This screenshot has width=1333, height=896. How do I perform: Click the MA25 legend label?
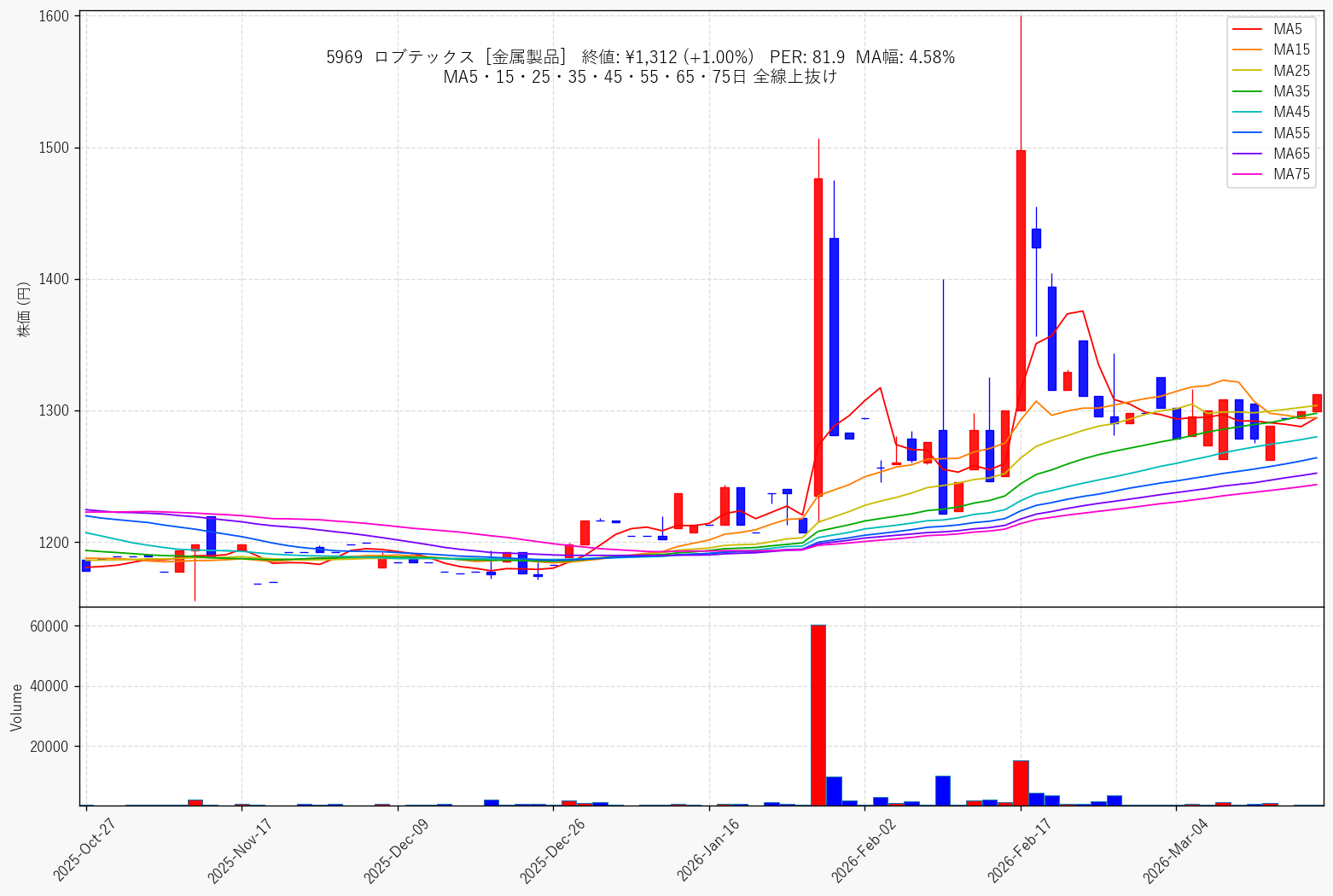click(x=1291, y=71)
